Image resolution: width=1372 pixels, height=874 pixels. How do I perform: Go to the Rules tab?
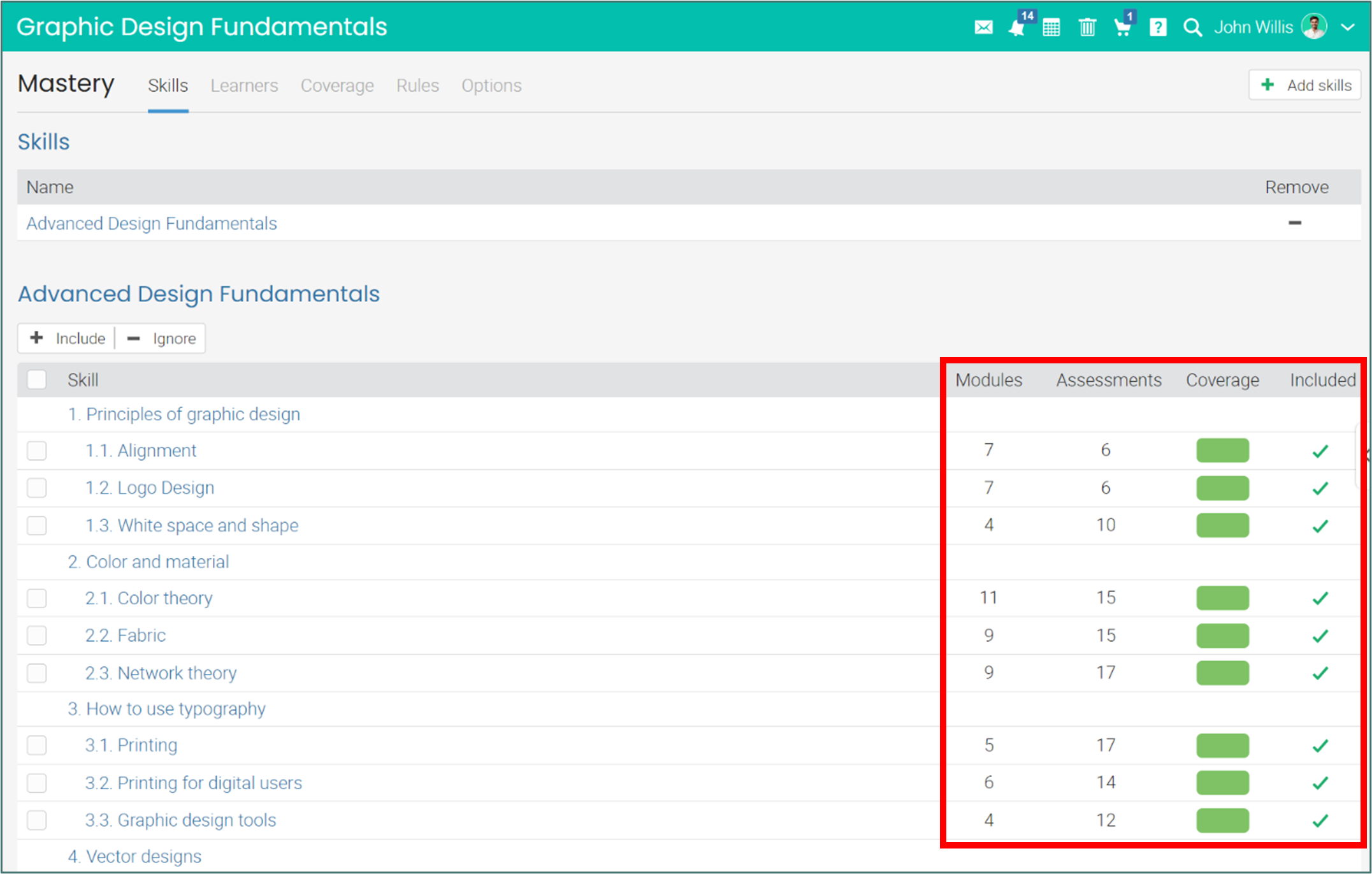(x=417, y=85)
